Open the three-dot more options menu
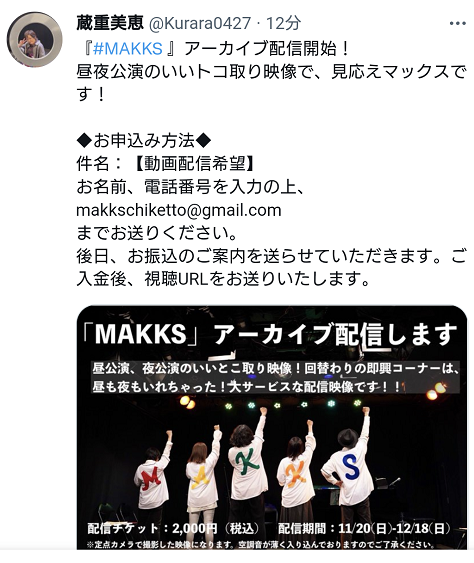Viewport: 474px width, 563px height. 457,23
